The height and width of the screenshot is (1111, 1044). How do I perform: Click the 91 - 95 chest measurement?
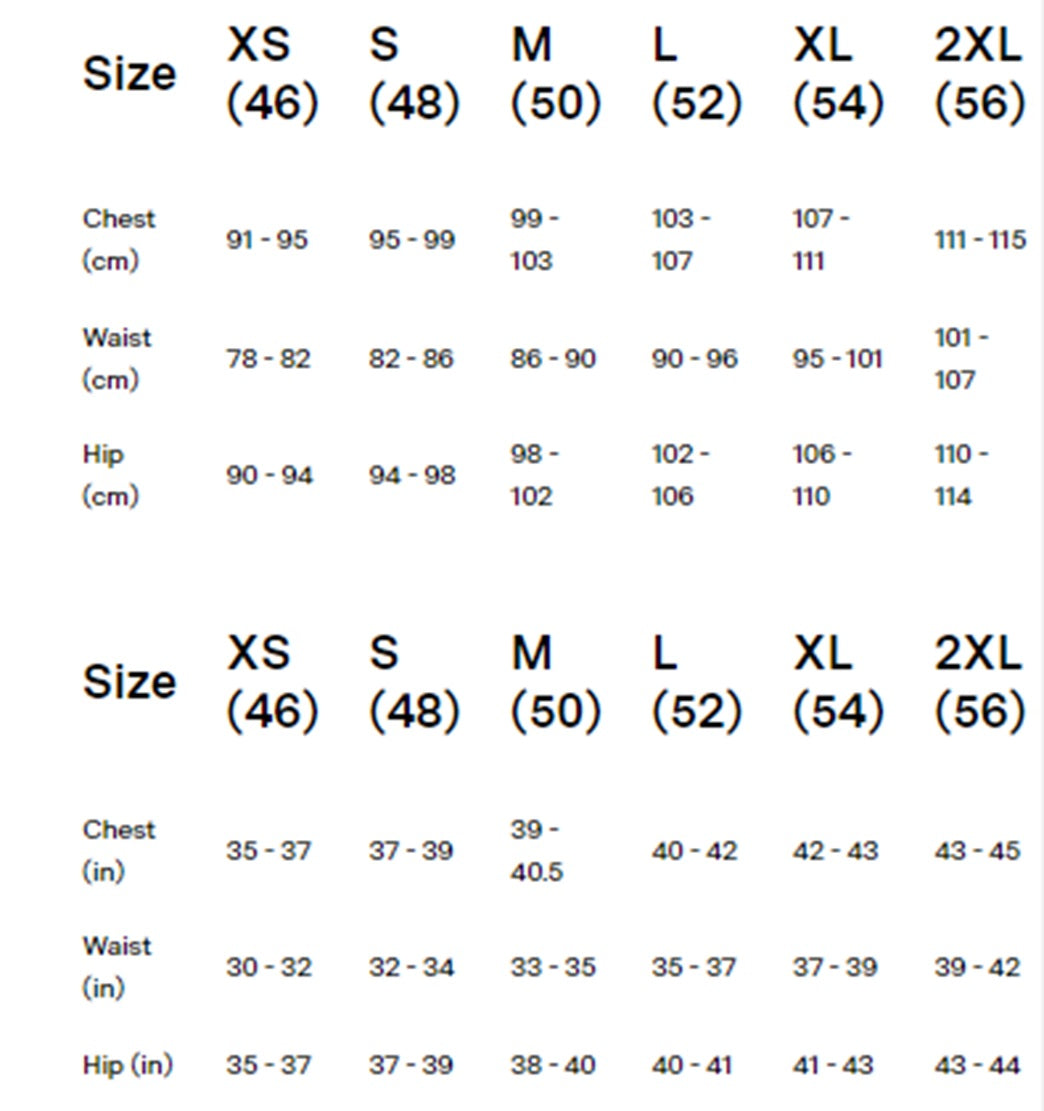267,240
